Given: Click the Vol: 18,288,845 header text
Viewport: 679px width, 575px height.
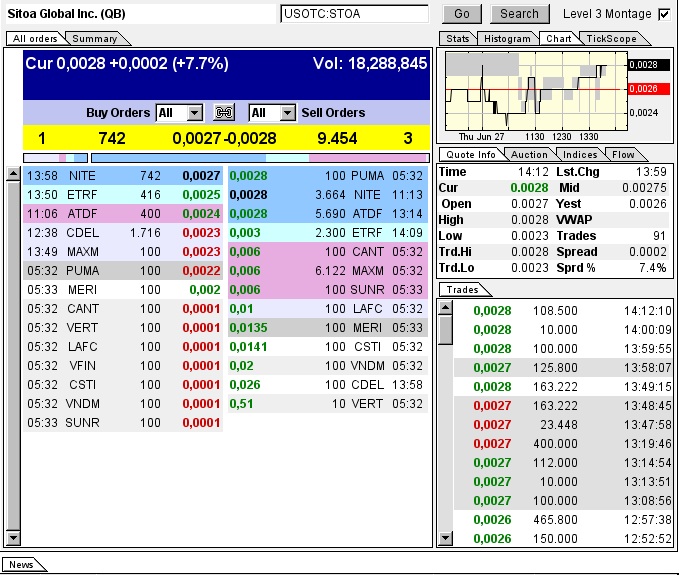Looking at the screenshot, I should coord(370,64).
